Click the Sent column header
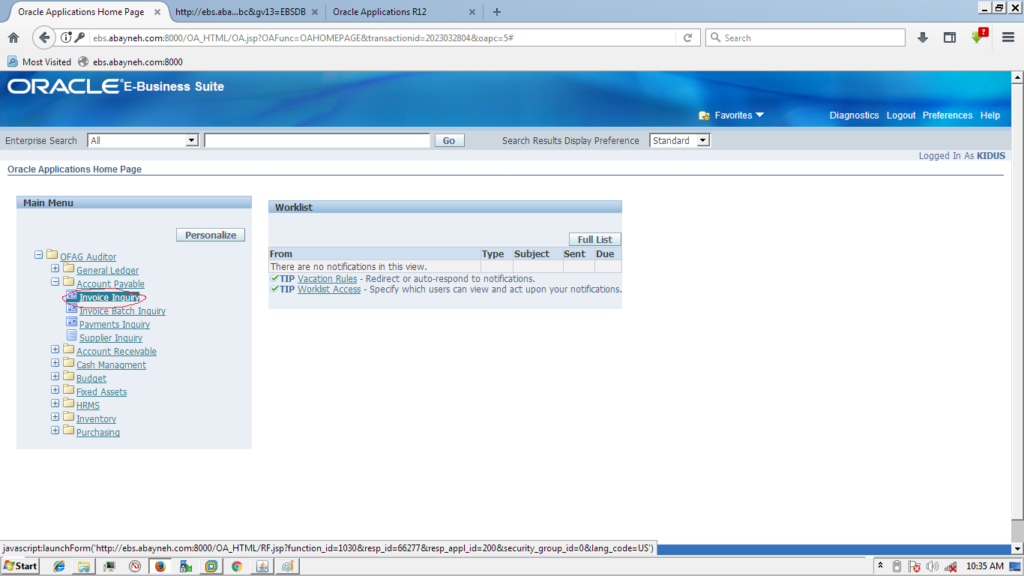Viewport: 1024px width, 576px height. (x=574, y=254)
